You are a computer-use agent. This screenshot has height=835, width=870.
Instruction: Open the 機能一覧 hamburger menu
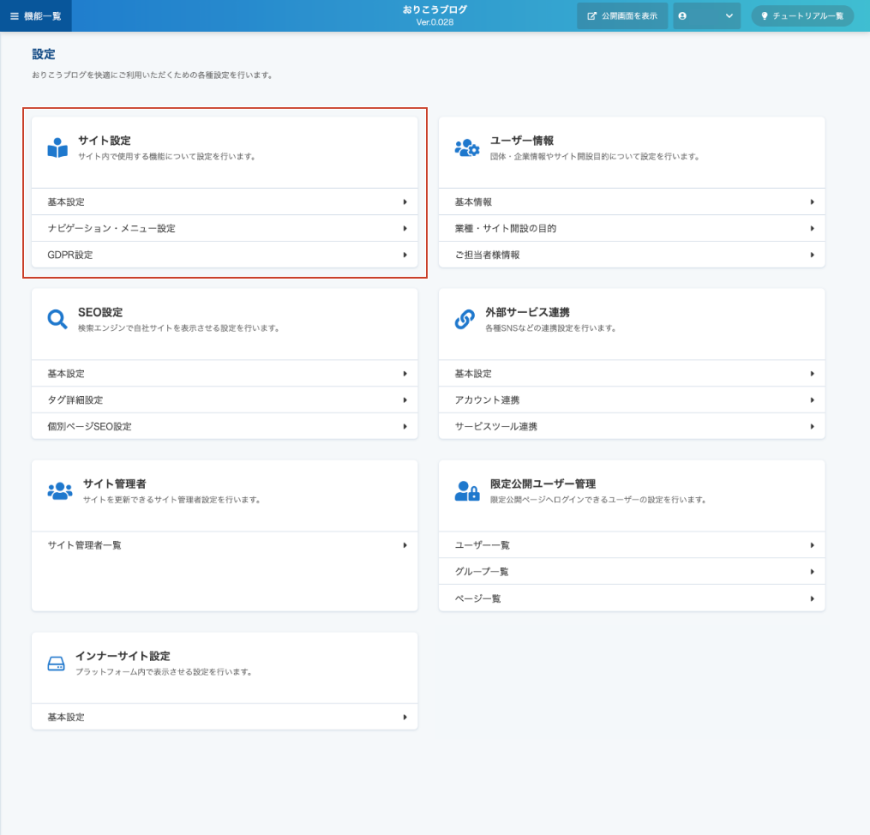[36, 16]
